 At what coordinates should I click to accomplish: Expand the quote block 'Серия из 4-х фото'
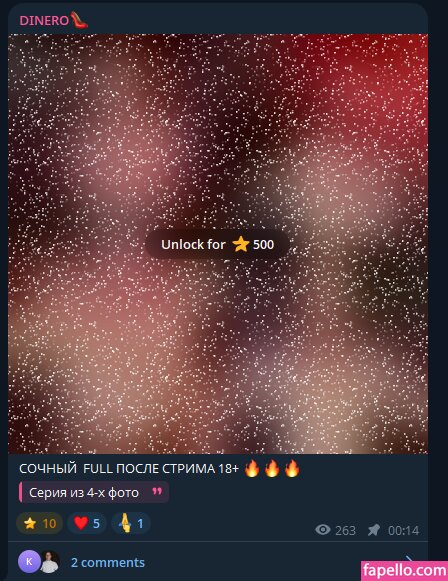94,492
